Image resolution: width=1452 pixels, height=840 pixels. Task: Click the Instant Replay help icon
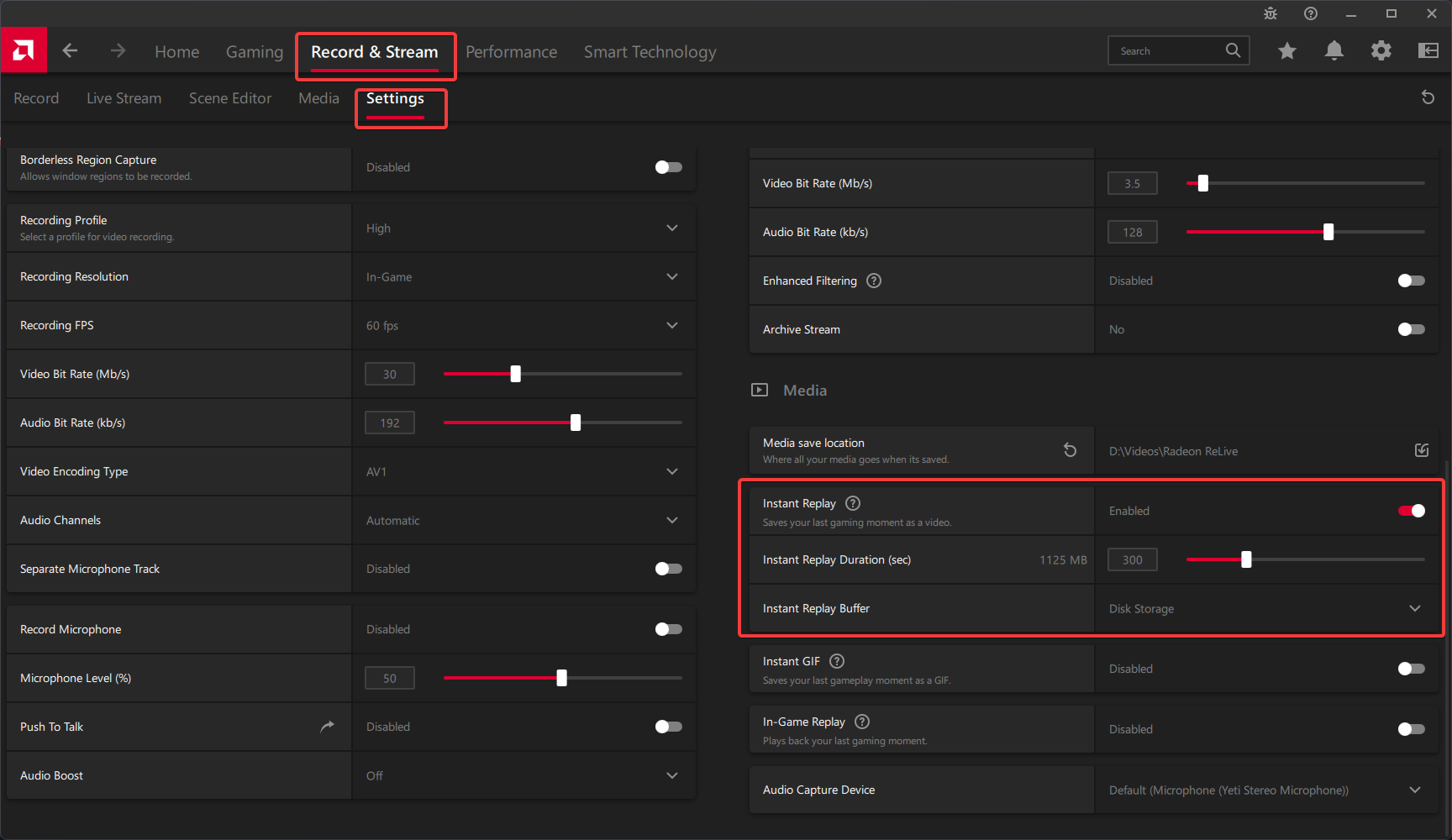[853, 503]
